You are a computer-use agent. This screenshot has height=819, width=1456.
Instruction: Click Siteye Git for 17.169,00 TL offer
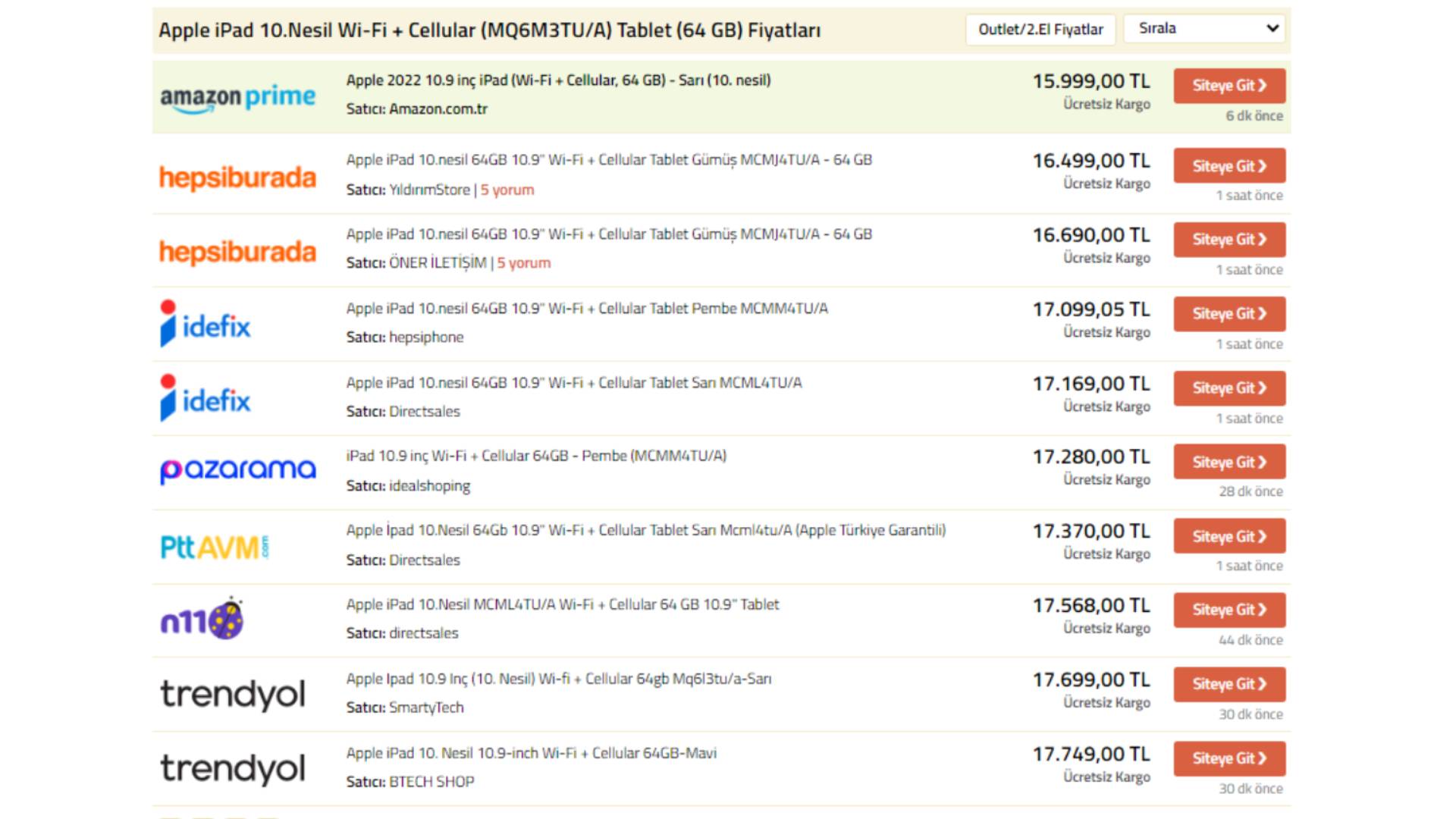click(x=1229, y=388)
